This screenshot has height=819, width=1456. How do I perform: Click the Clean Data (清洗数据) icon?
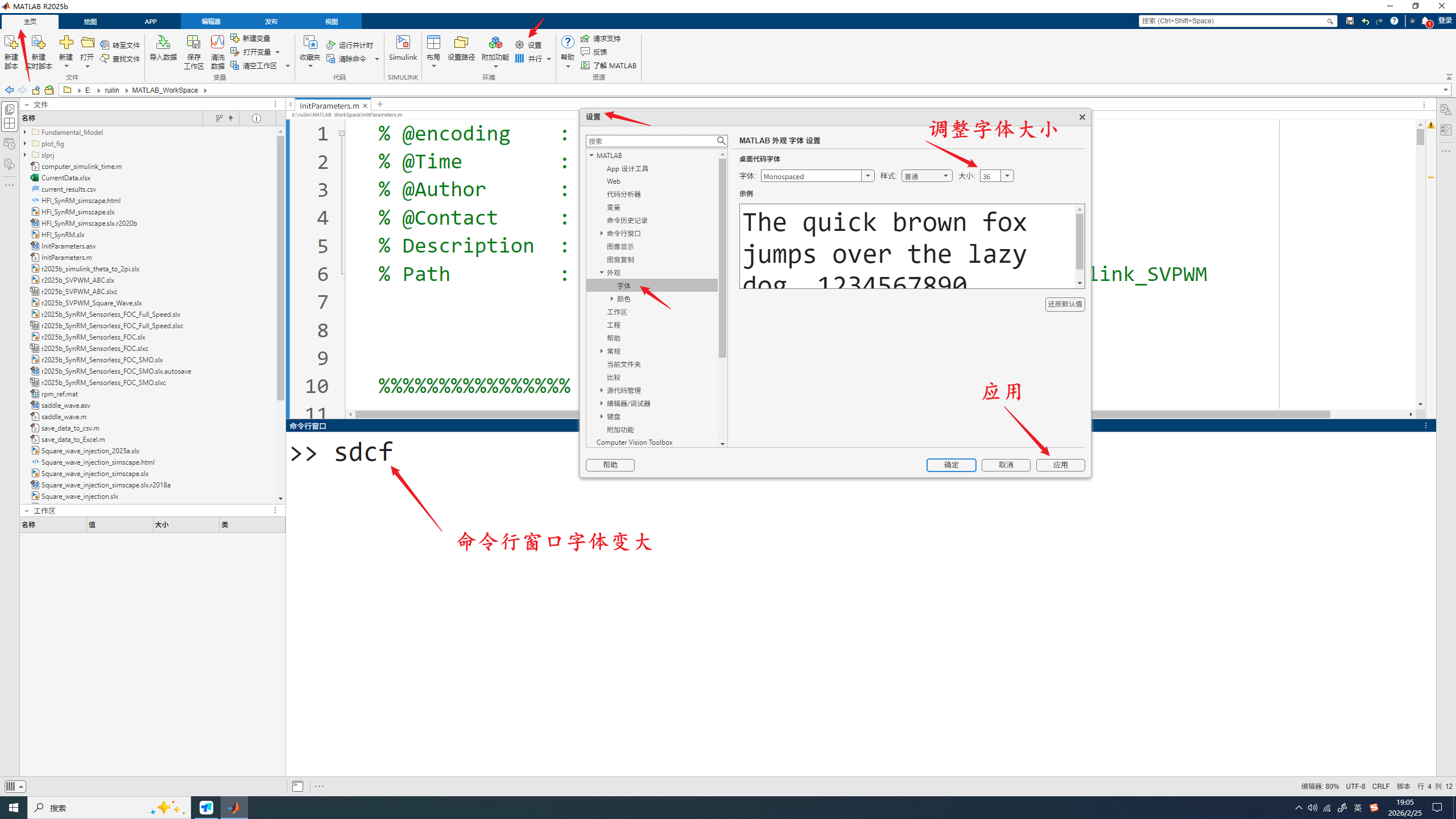(217, 43)
